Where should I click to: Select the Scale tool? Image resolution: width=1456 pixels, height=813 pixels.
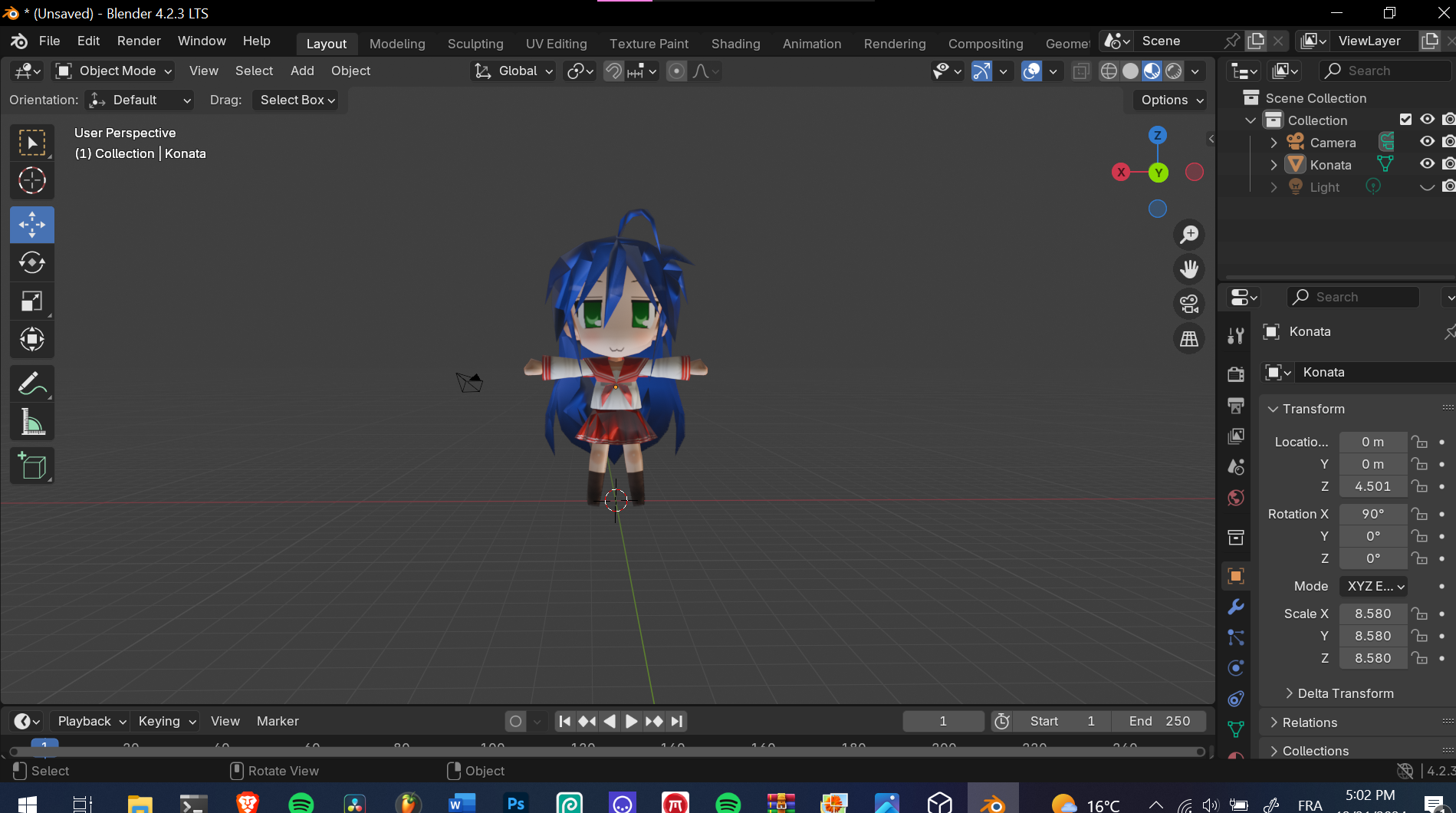(x=32, y=301)
